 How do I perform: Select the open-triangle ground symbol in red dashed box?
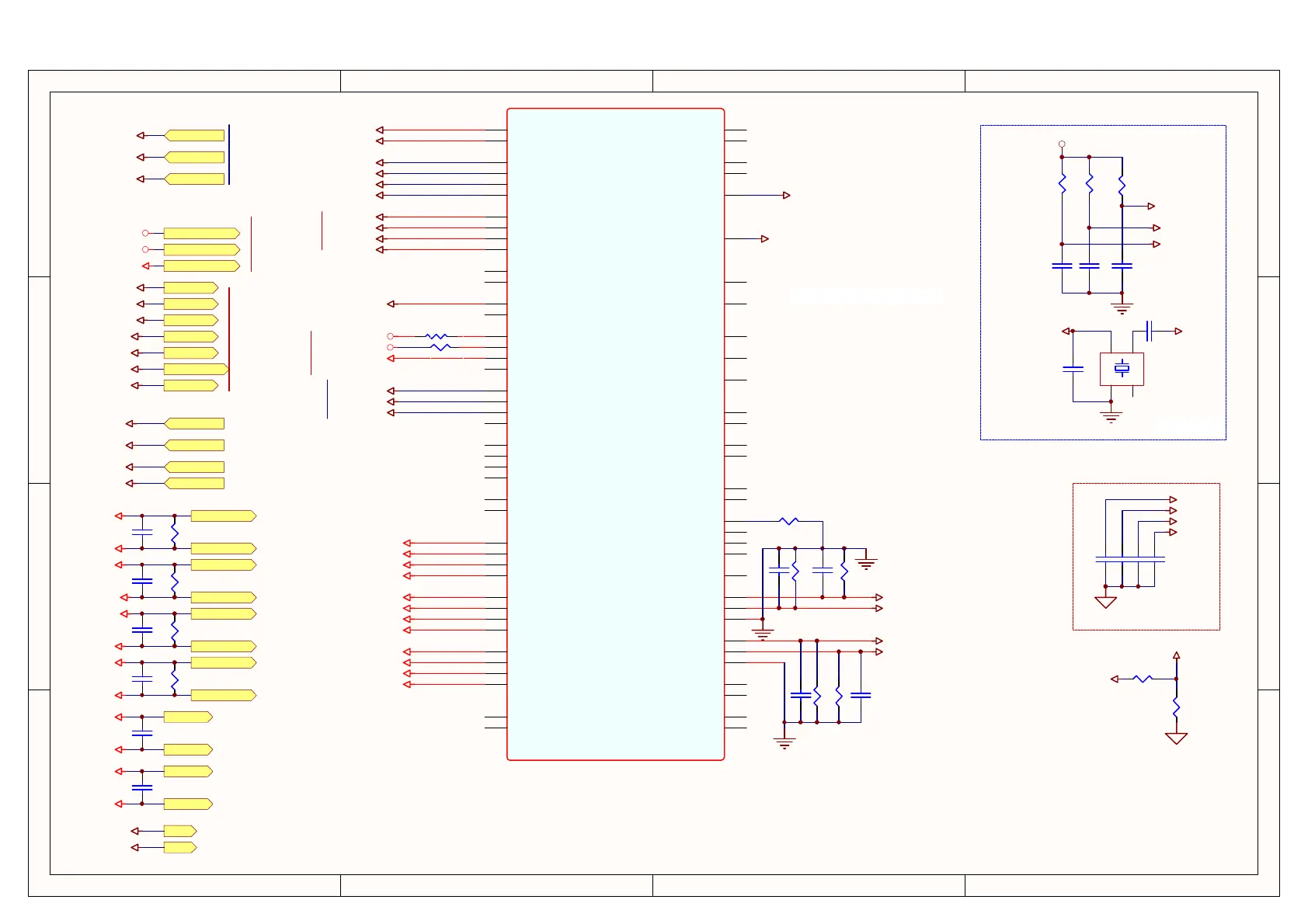click(x=1105, y=602)
